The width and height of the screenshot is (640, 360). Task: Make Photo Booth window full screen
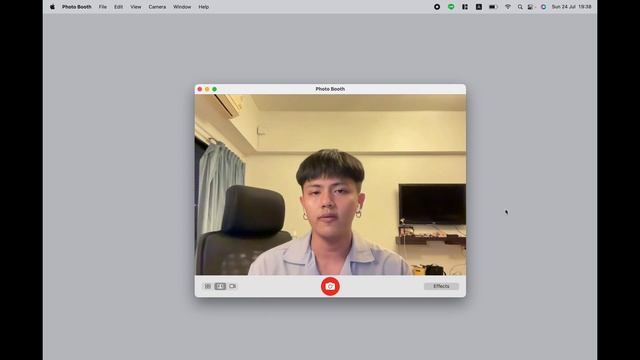[214, 89]
